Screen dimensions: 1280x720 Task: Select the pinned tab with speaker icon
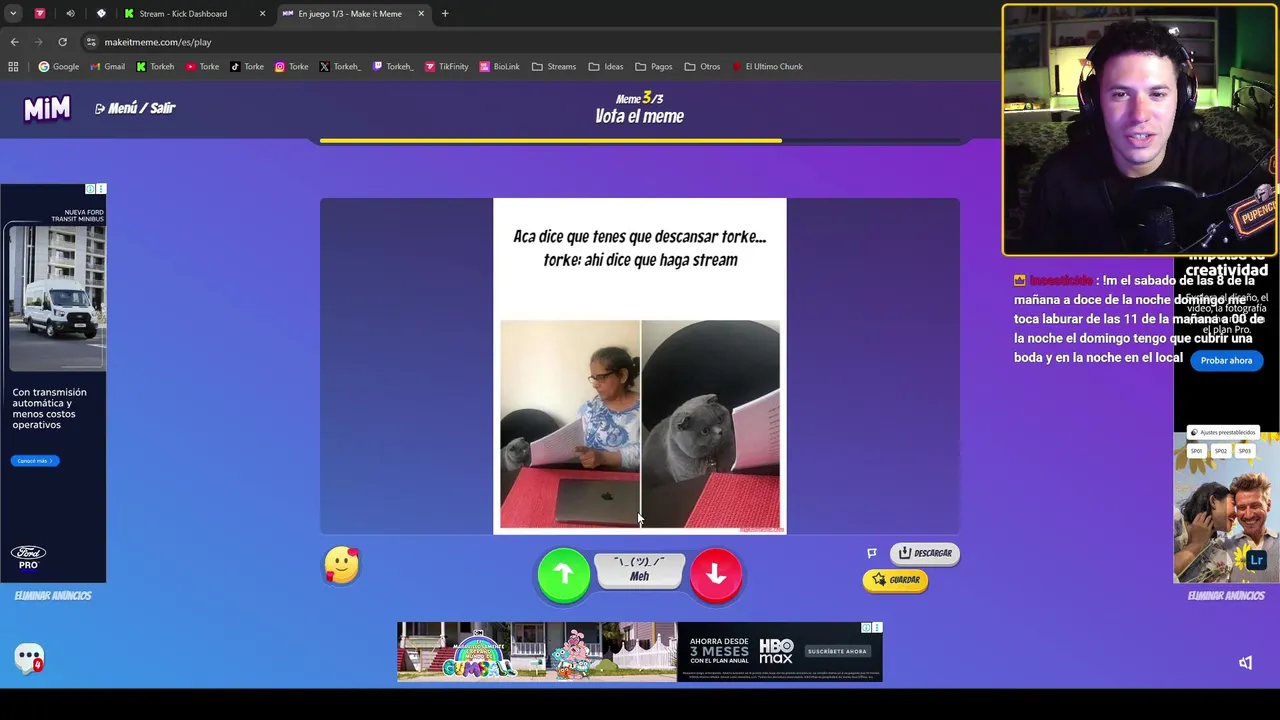point(70,14)
